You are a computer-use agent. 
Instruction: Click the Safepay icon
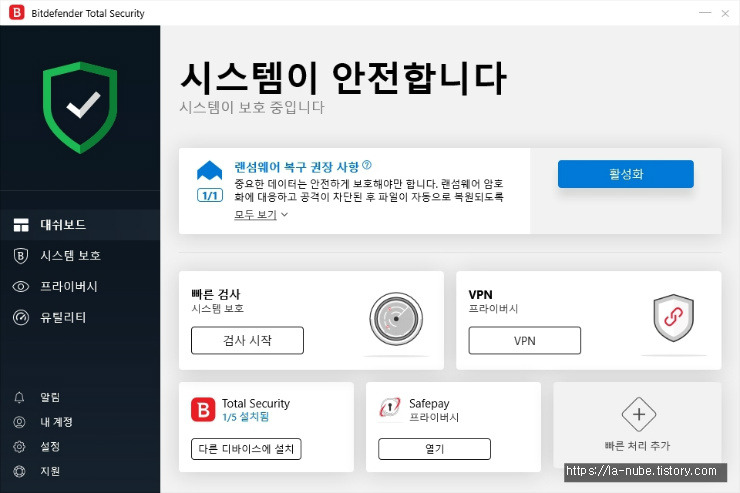390,407
